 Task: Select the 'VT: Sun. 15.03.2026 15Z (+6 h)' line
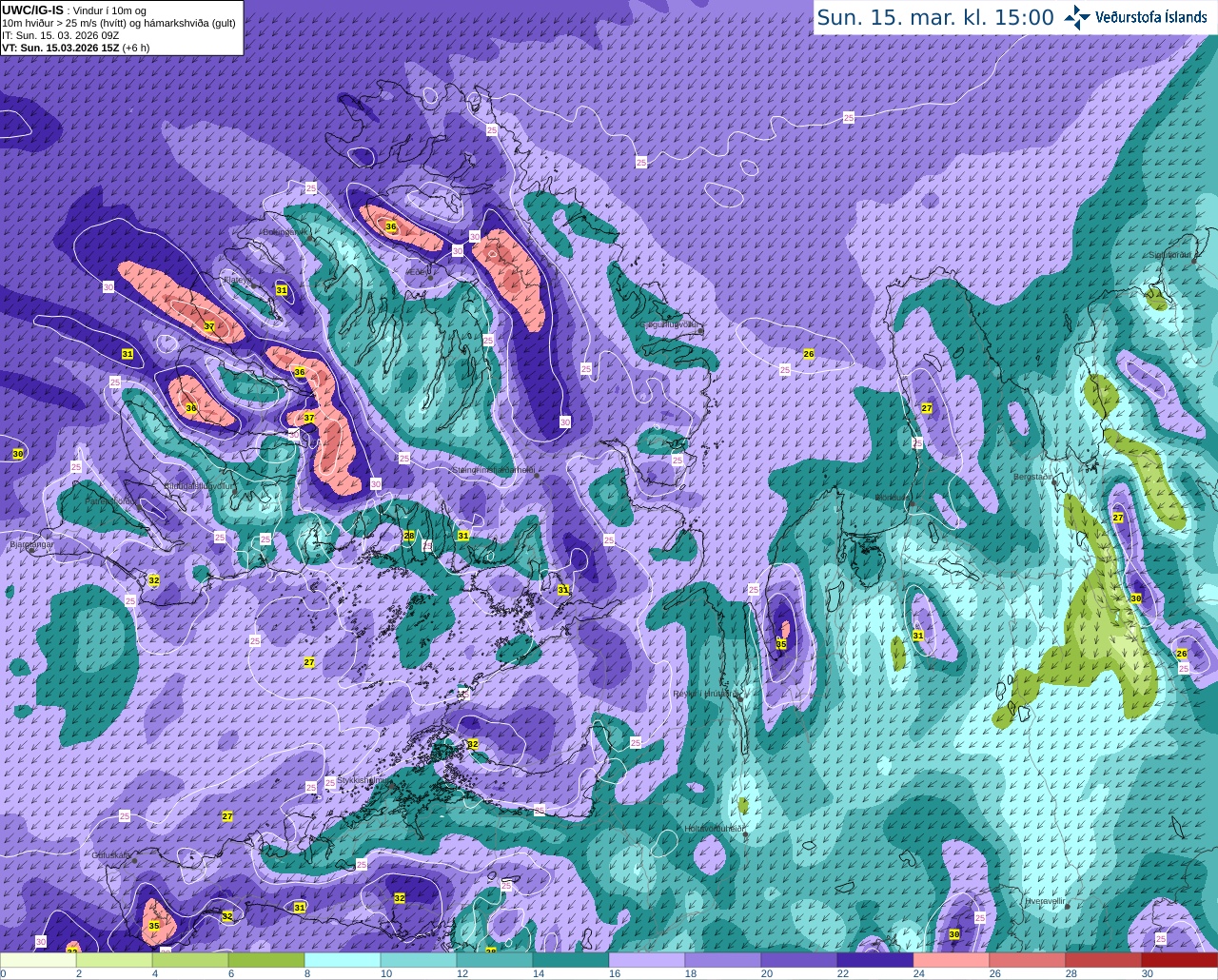75,47
